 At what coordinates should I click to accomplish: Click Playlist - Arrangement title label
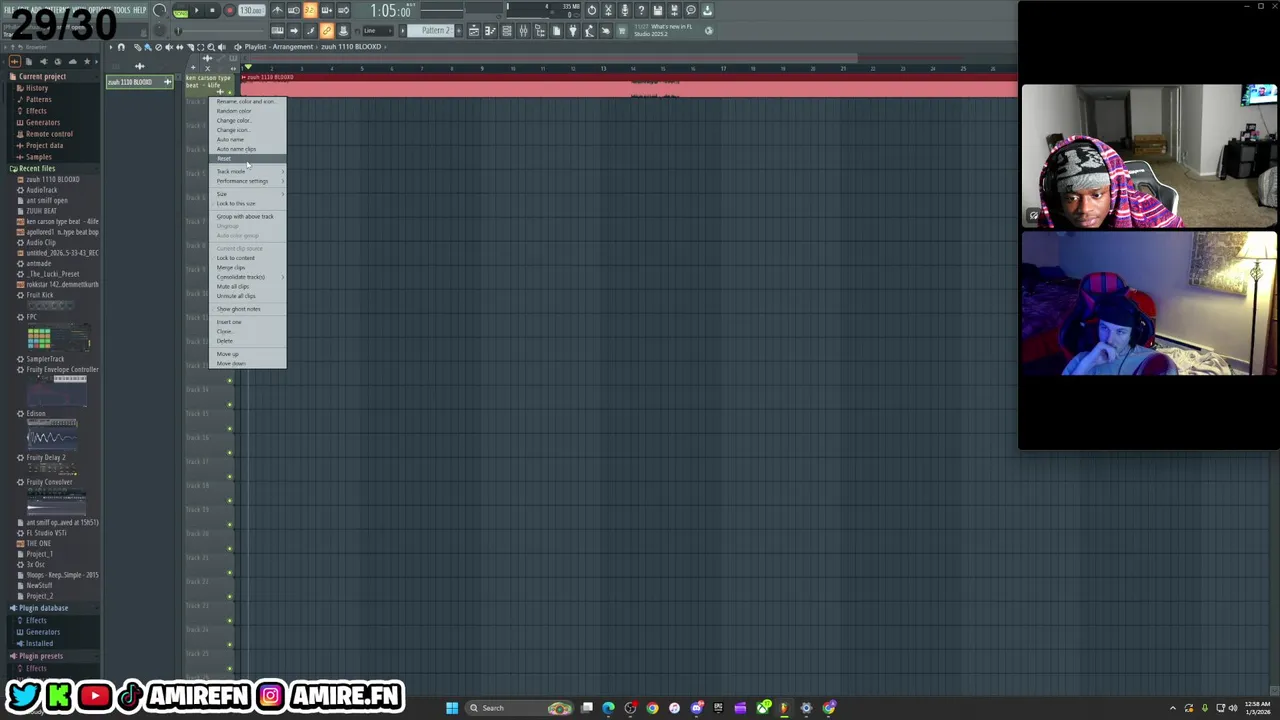click(x=278, y=47)
